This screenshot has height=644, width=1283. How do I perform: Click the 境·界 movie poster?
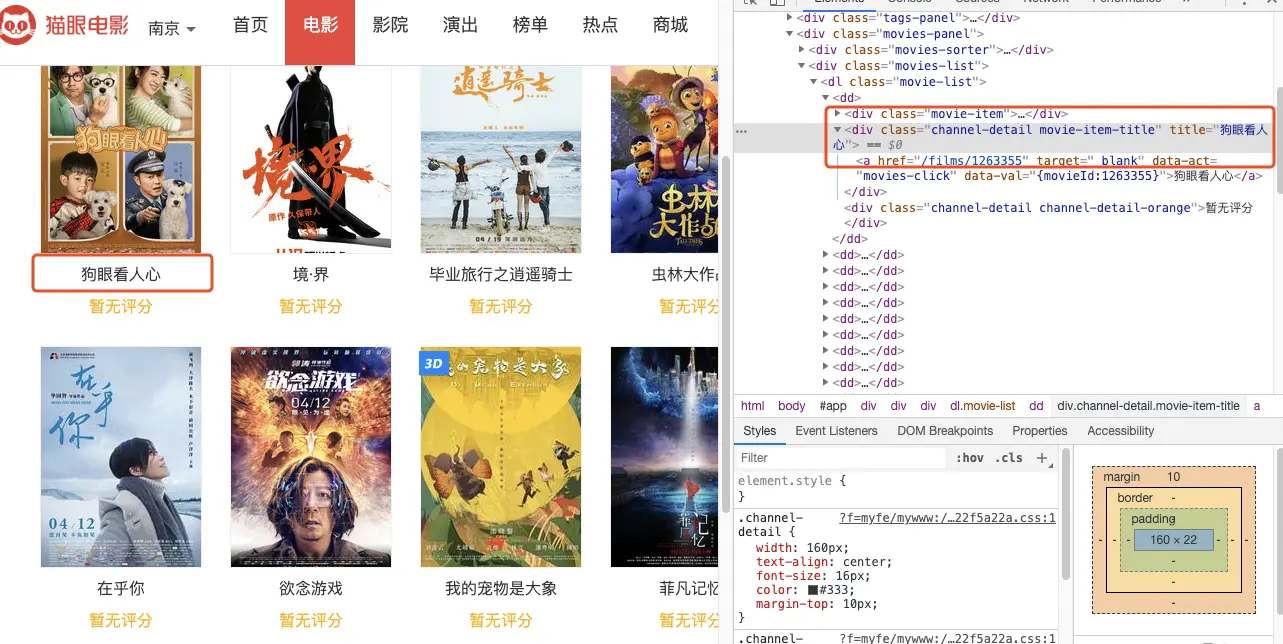coord(311,159)
